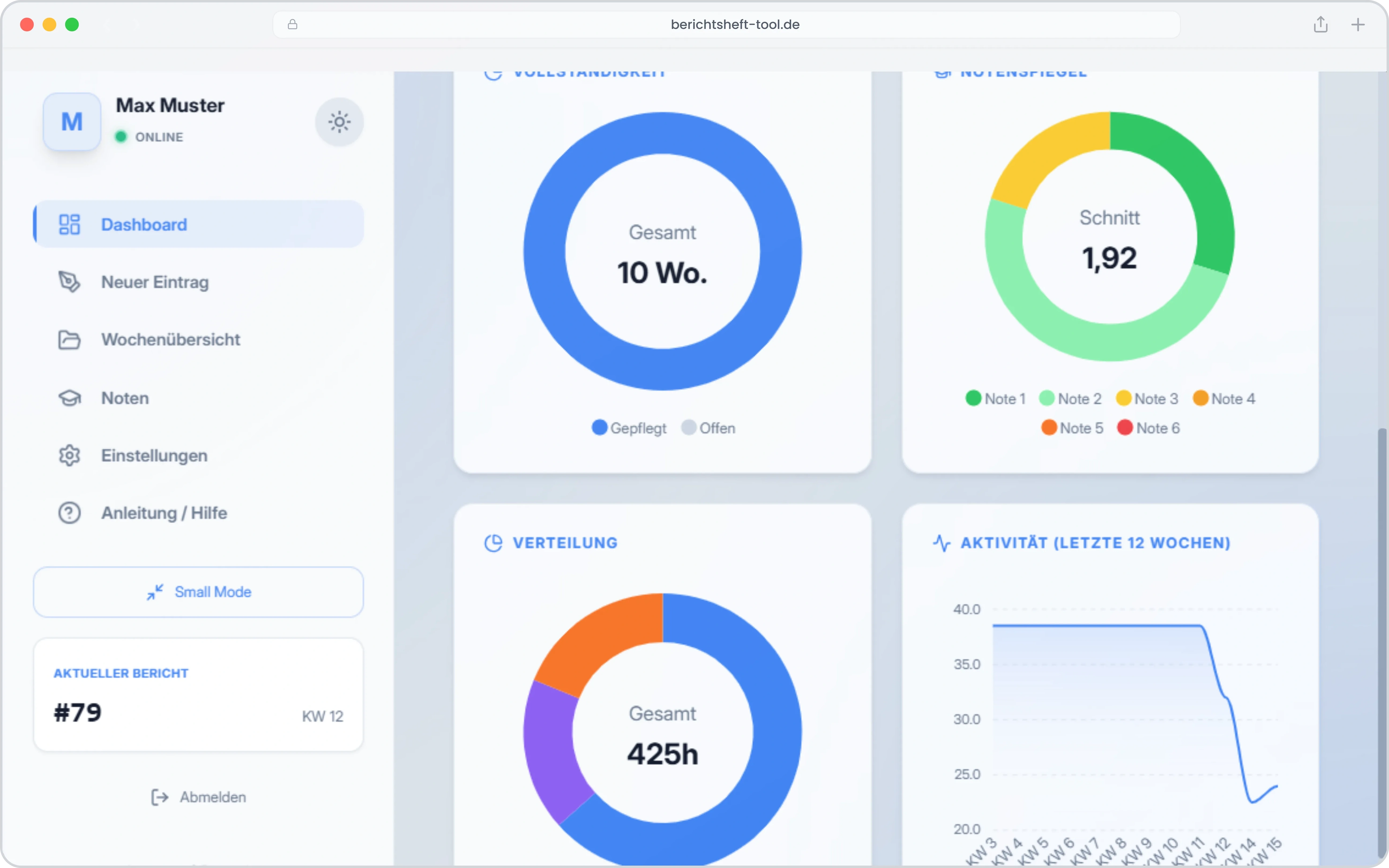Screen dimensions: 1389x868
Task: Open Neuer Eintrag in the sidebar
Action: coord(199,282)
